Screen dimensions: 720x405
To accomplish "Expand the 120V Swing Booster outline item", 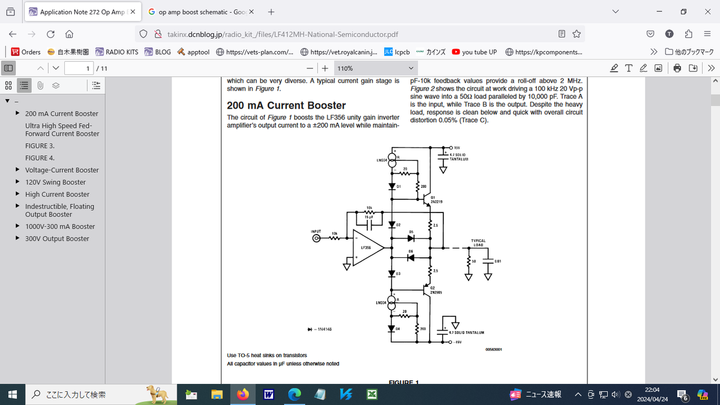I will (17, 182).
